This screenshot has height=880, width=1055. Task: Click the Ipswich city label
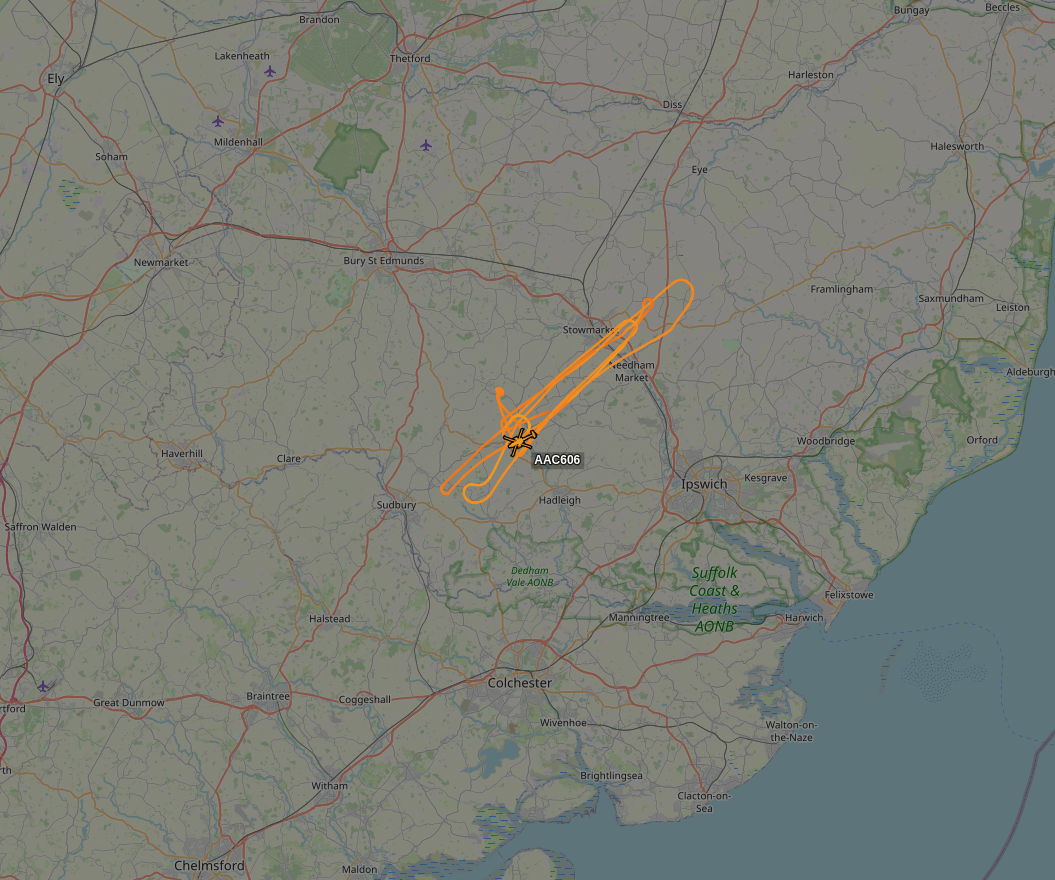tap(704, 484)
